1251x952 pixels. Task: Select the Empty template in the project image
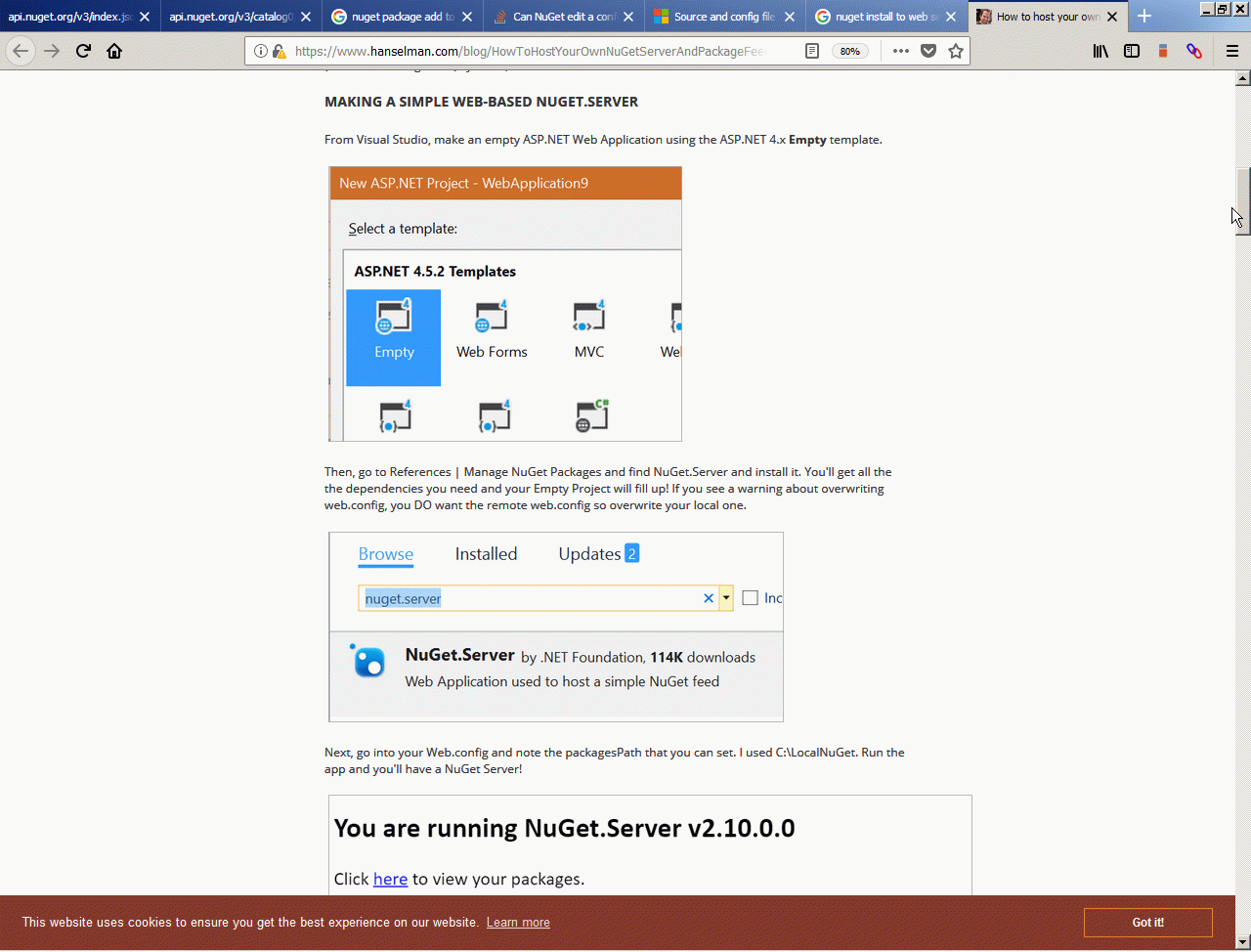[394, 337]
